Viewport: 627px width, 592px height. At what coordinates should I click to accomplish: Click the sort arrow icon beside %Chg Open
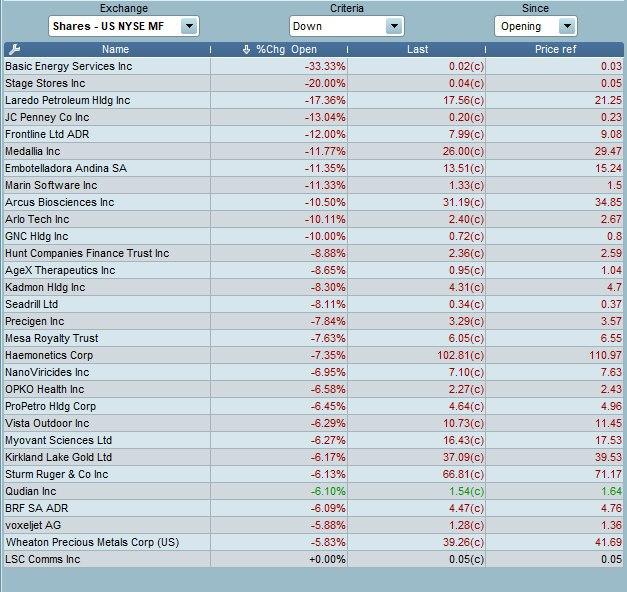[246, 50]
